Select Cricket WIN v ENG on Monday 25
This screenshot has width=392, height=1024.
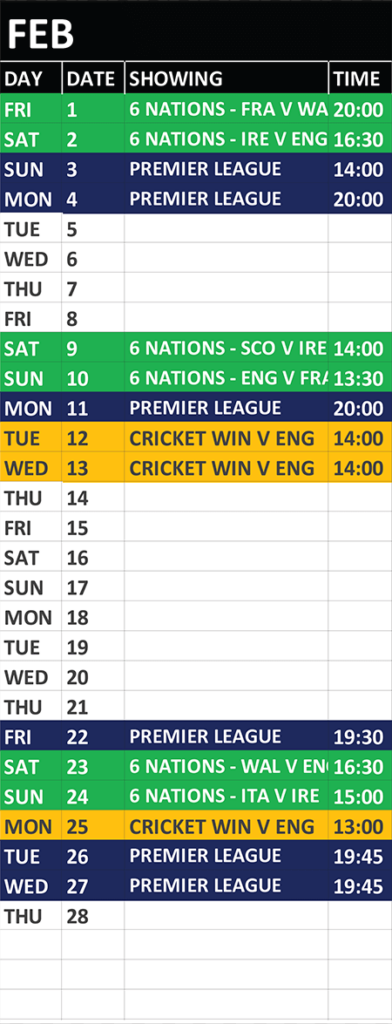[226, 827]
